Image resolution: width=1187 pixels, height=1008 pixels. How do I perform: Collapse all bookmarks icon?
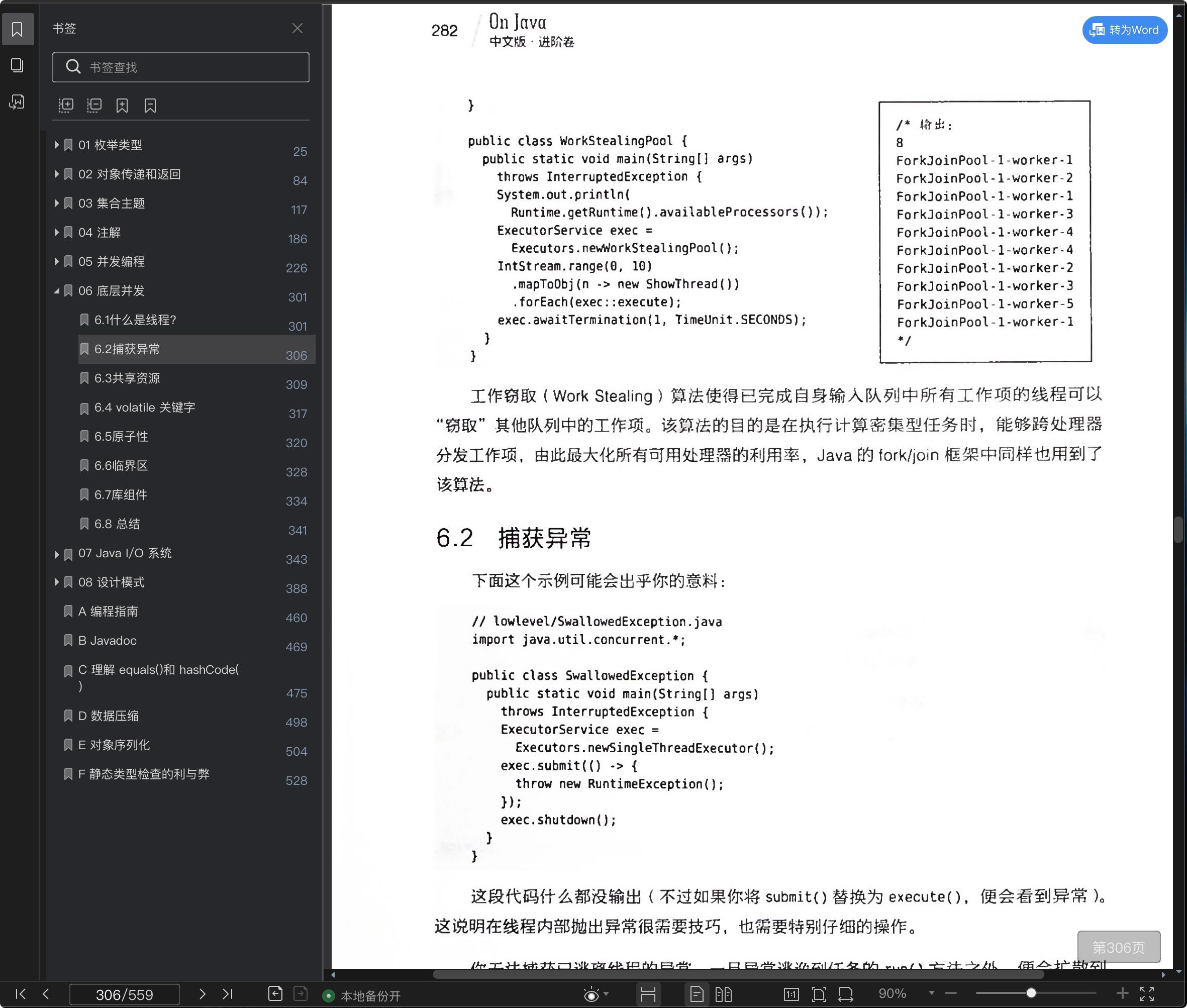point(94,105)
